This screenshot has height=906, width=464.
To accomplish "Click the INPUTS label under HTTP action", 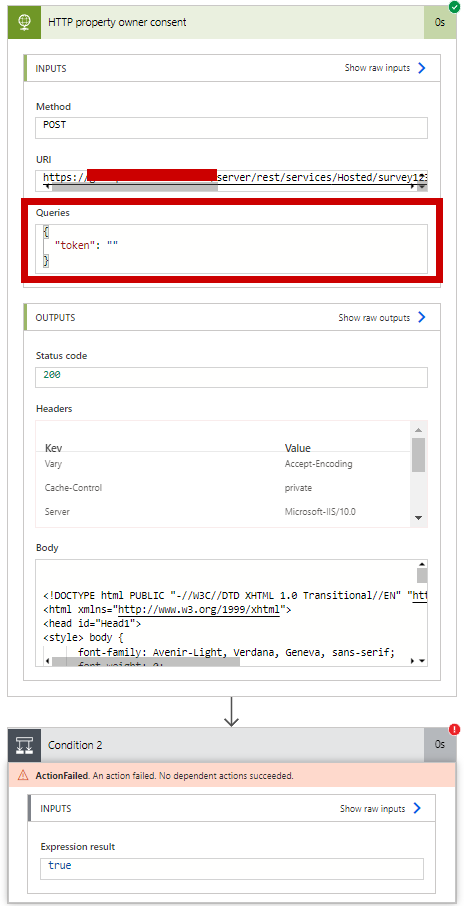I will pos(51,68).
